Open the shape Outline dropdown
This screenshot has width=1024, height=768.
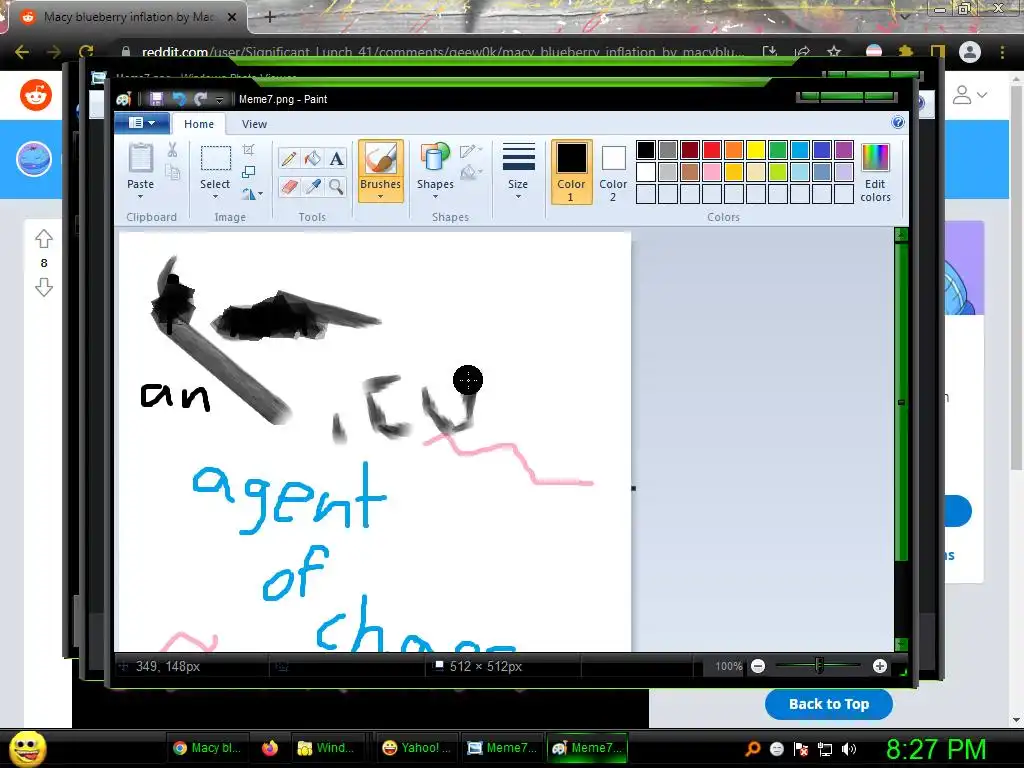coord(471,151)
